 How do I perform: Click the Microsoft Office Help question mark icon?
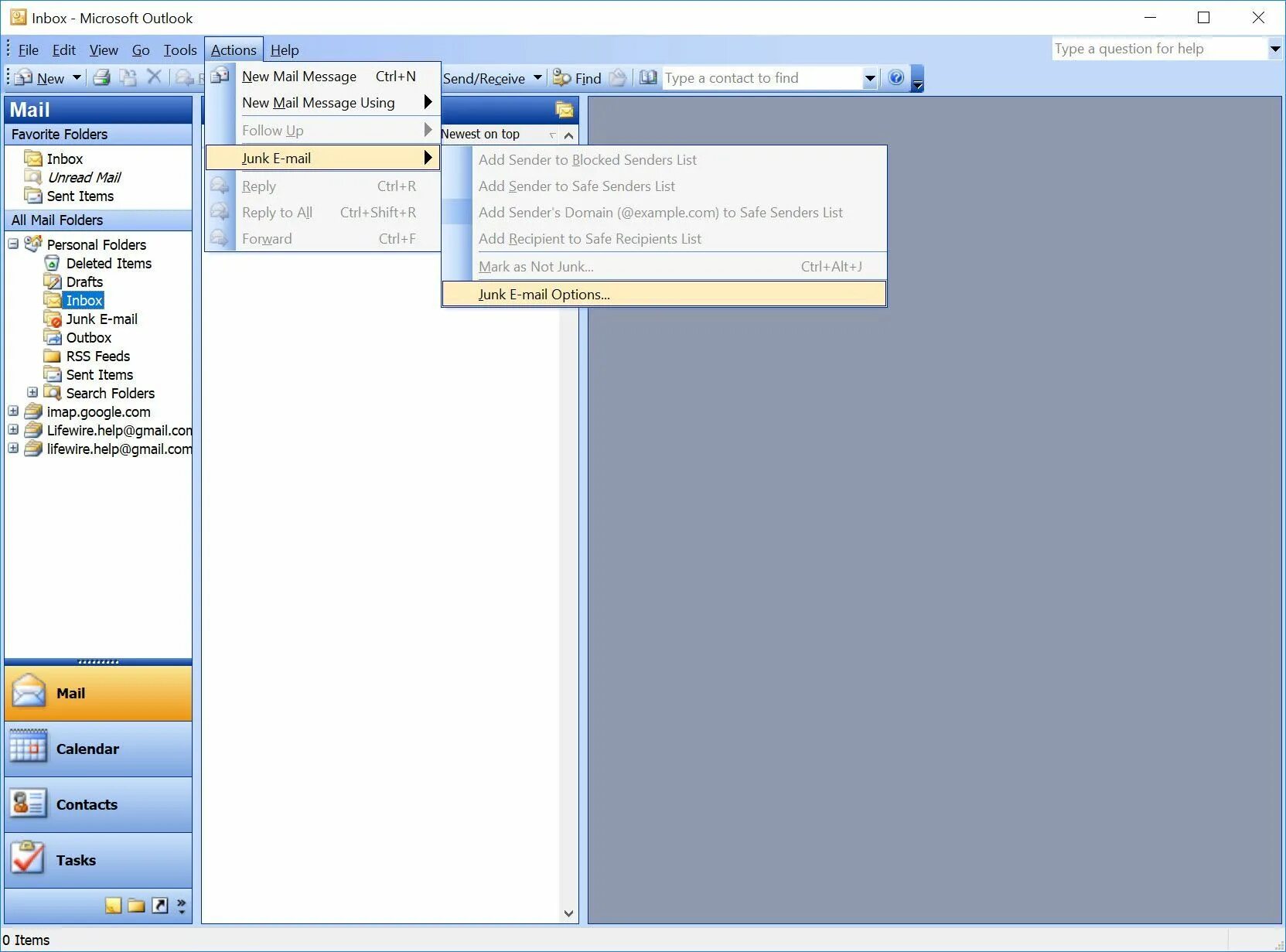(896, 77)
